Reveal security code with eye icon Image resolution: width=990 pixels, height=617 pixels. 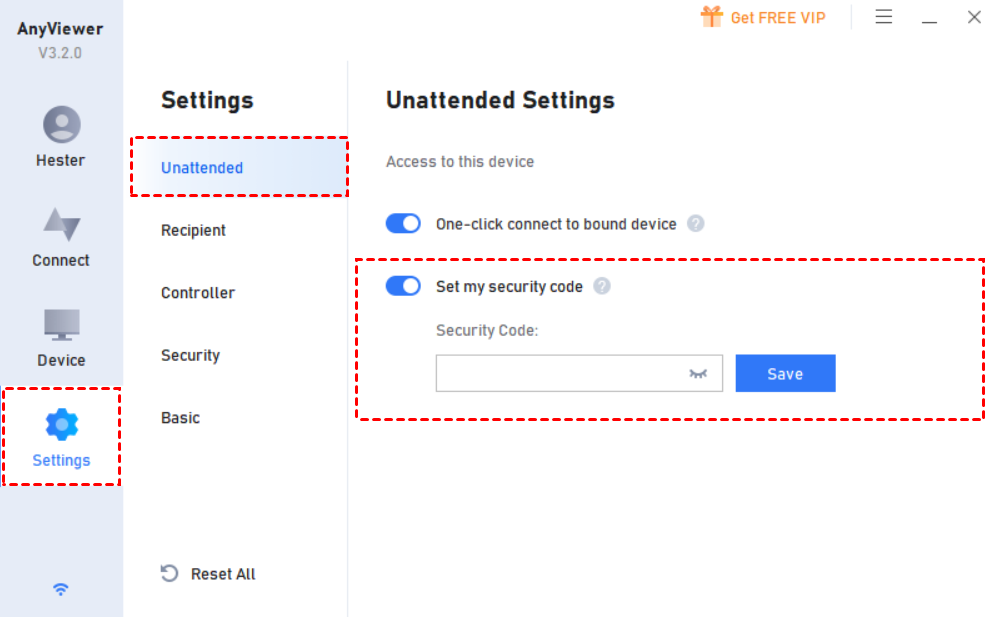coord(698,374)
